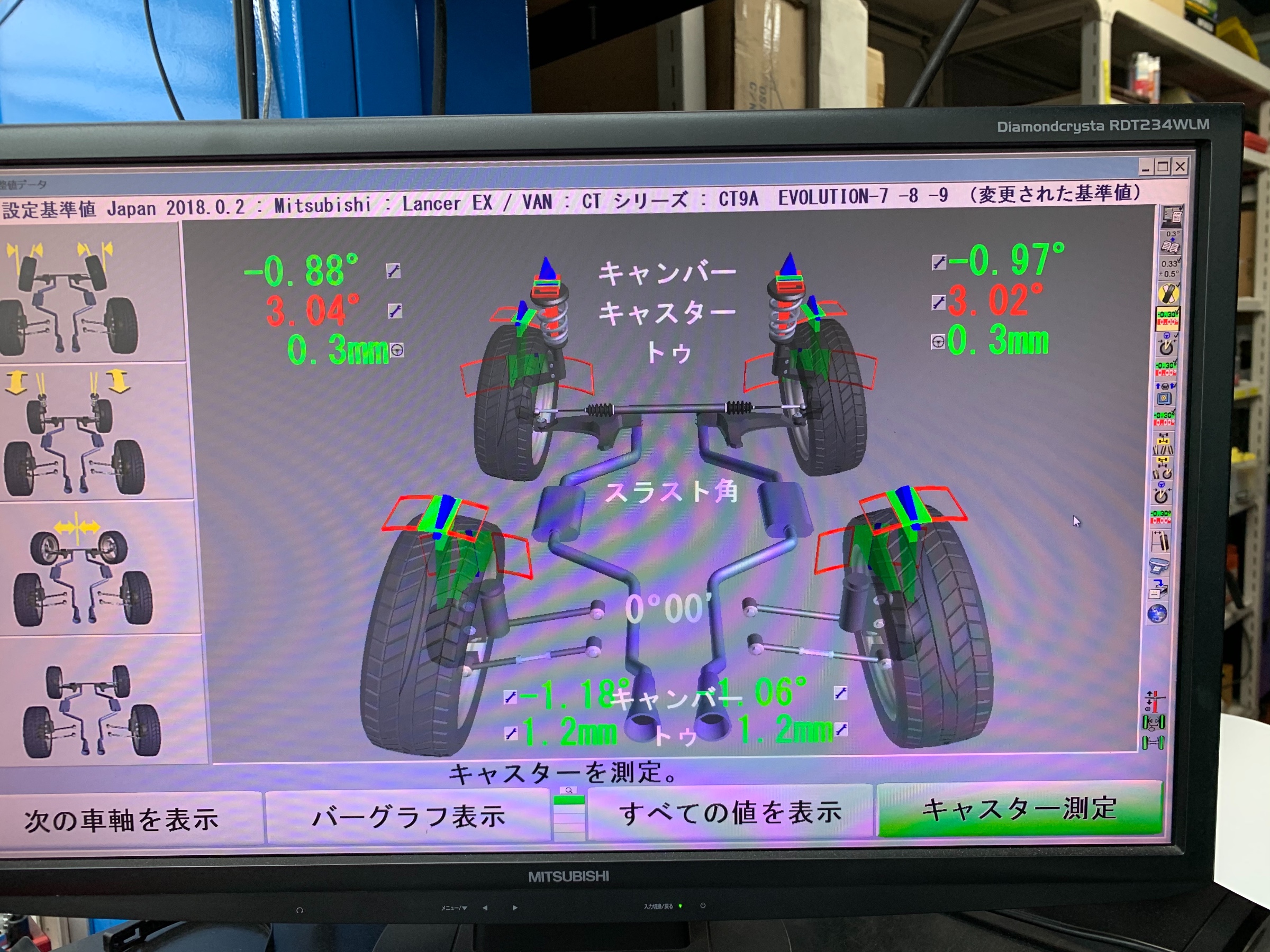
Task: Open the blue globe icon
Action: [1157, 614]
